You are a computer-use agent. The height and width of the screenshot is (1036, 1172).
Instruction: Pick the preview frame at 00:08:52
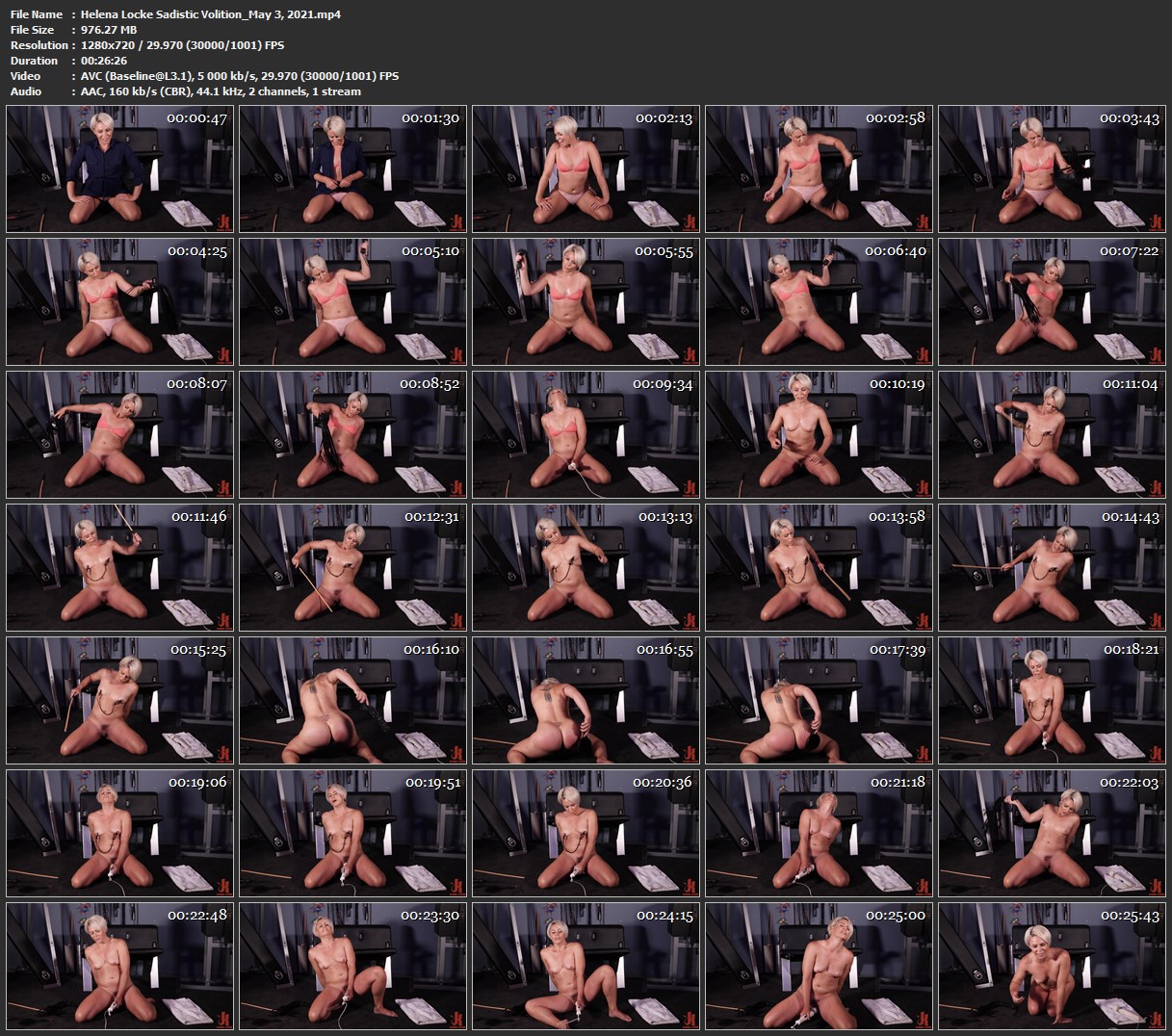coord(353,434)
